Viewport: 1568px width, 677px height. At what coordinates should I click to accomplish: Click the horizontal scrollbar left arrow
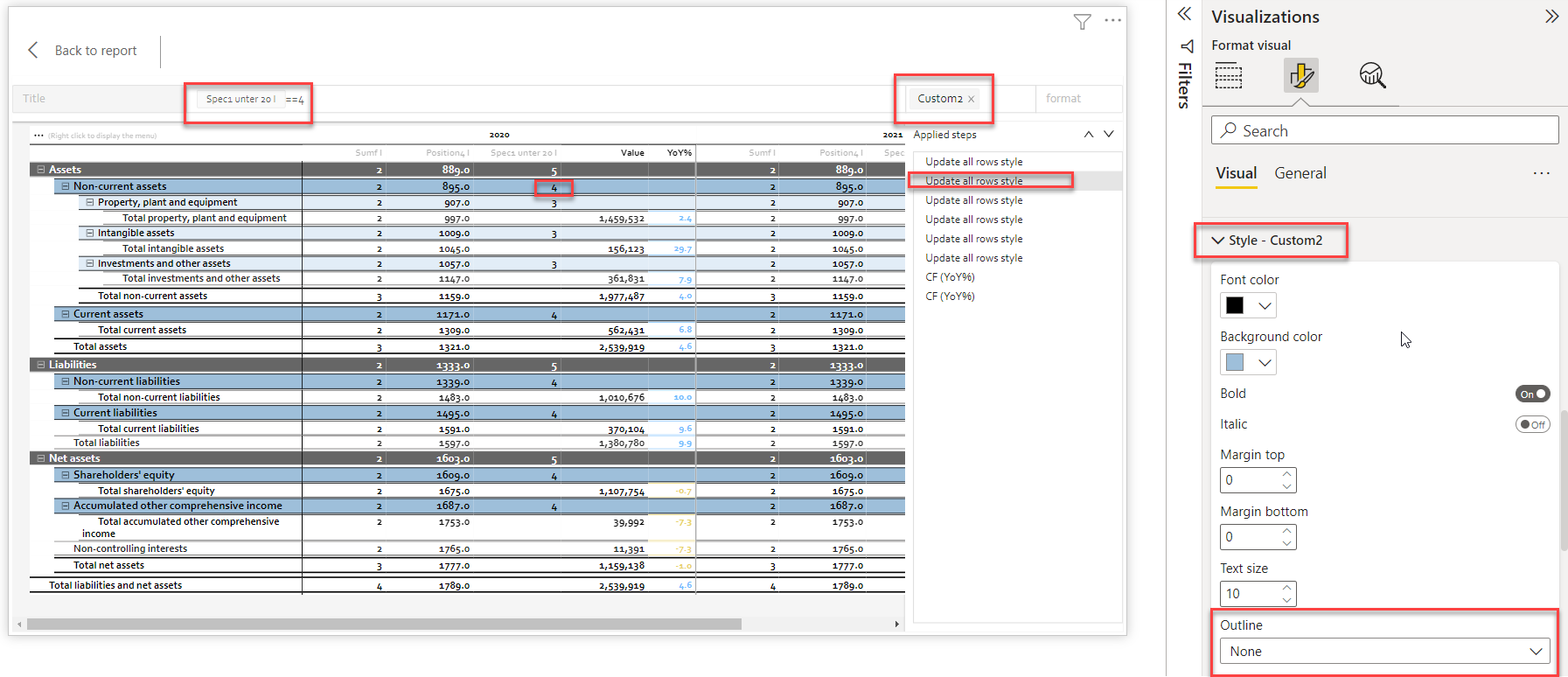coord(21,625)
